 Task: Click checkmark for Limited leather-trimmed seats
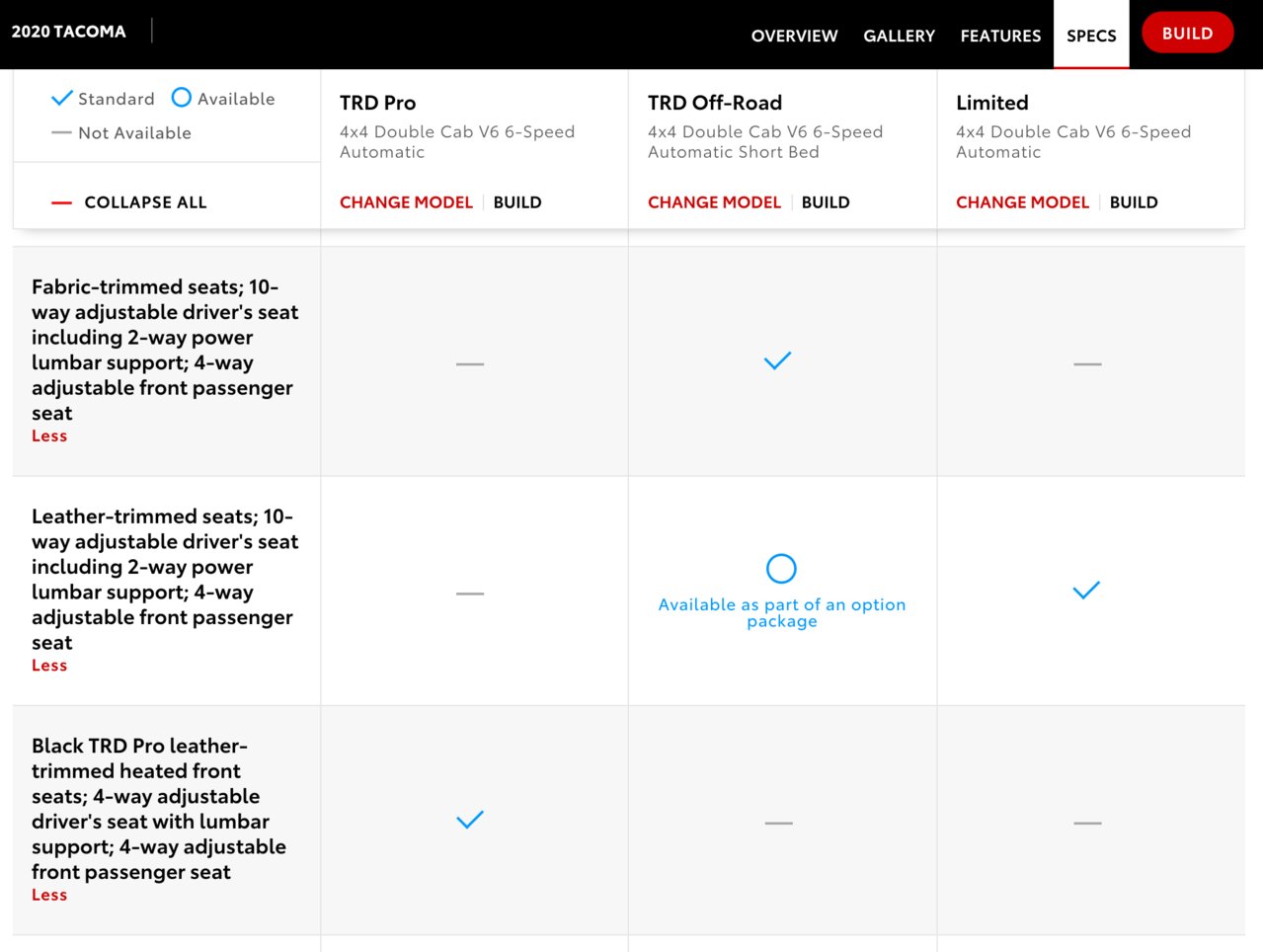point(1086,591)
